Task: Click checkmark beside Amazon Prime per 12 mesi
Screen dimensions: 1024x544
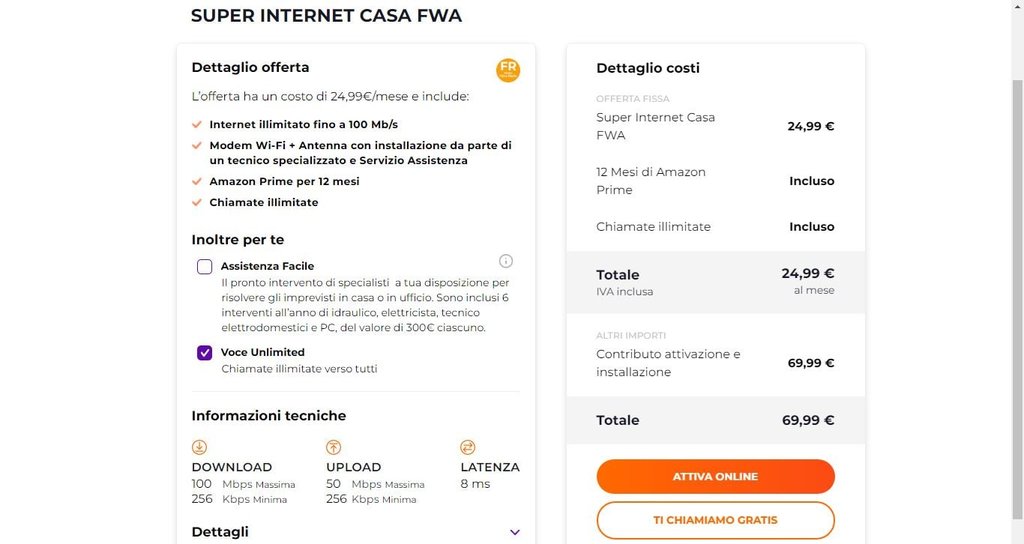Action: point(197,182)
